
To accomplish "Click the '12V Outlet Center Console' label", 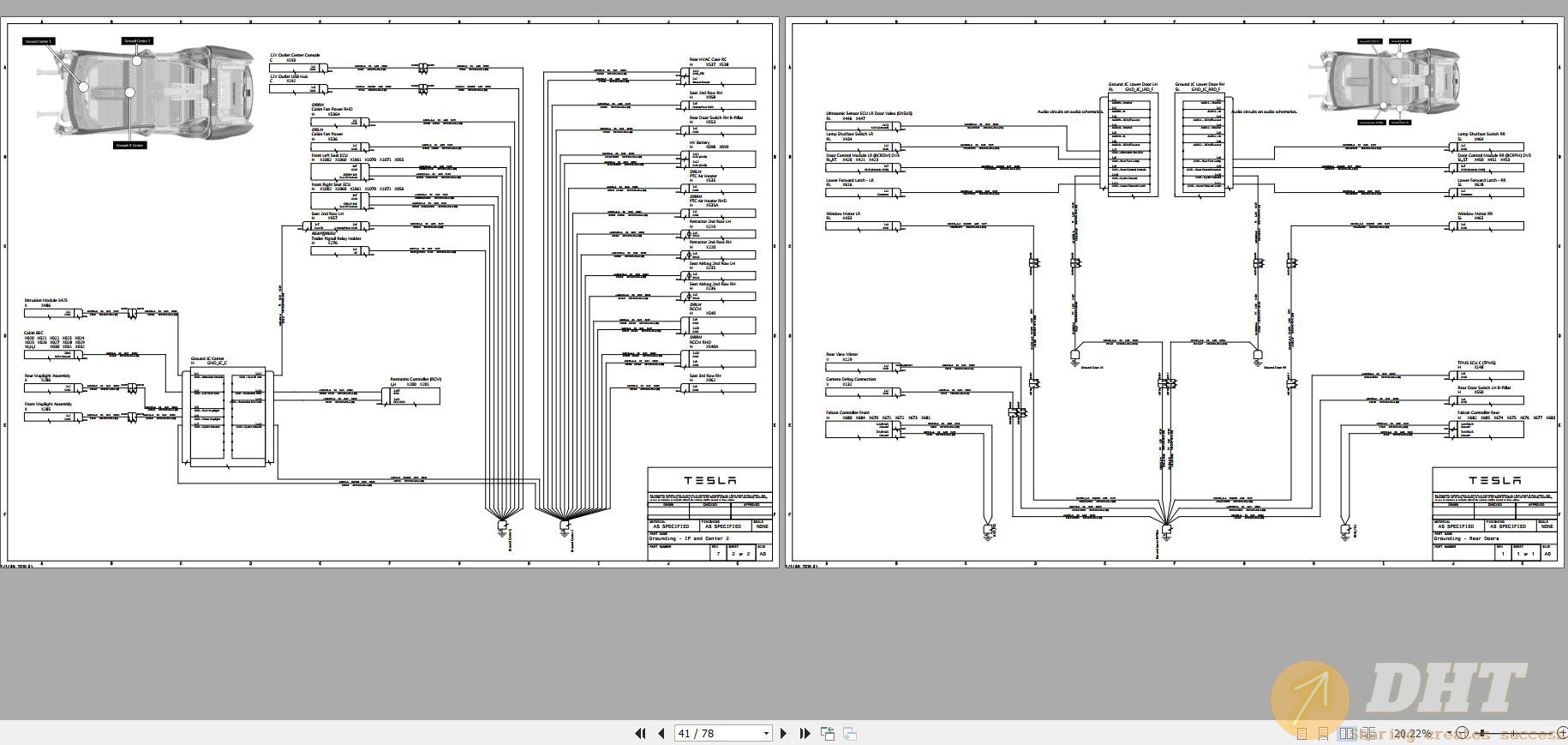I will [x=295, y=55].
